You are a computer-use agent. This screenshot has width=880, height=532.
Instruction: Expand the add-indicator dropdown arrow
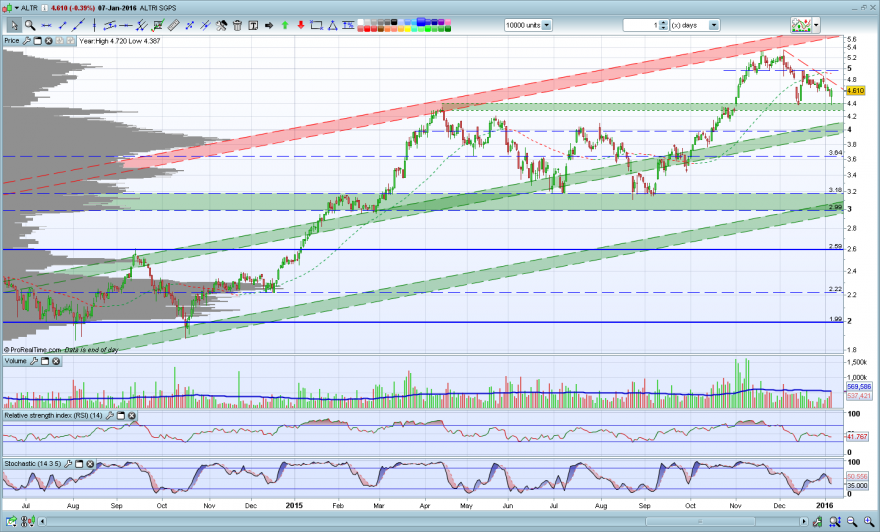pyautogui.click(x=816, y=25)
